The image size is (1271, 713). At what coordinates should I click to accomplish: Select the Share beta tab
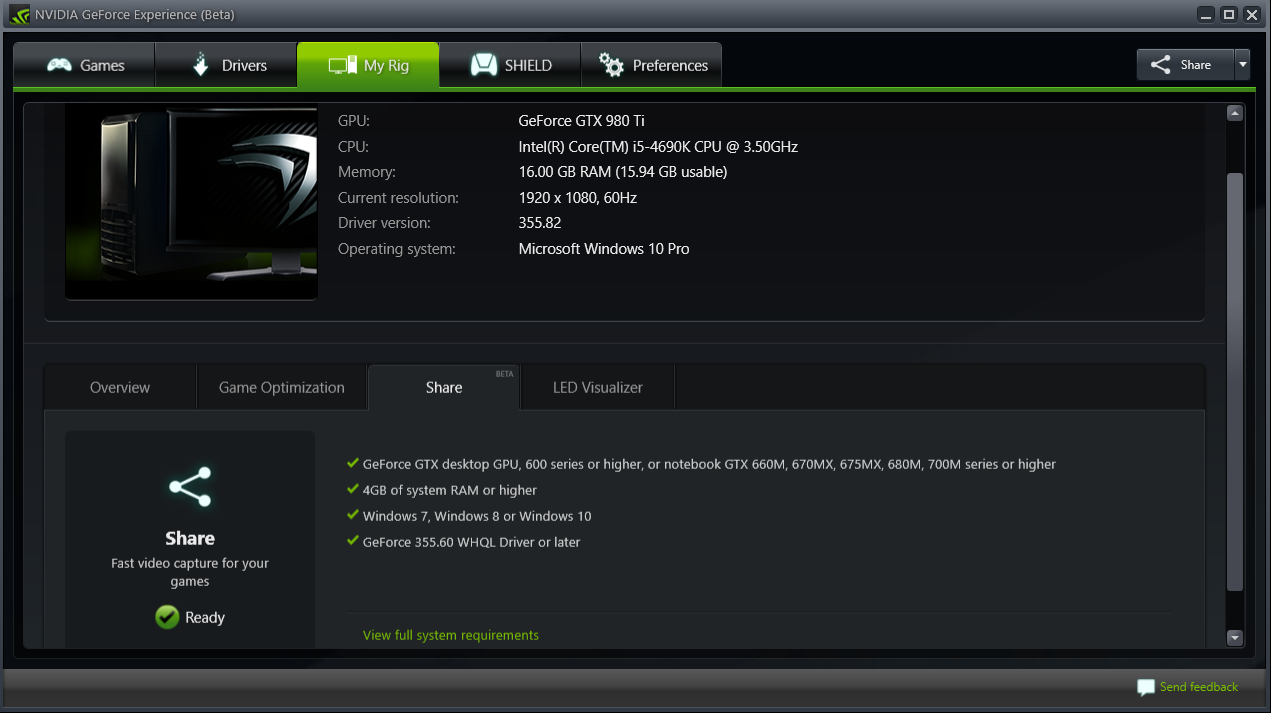(x=444, y=387)
